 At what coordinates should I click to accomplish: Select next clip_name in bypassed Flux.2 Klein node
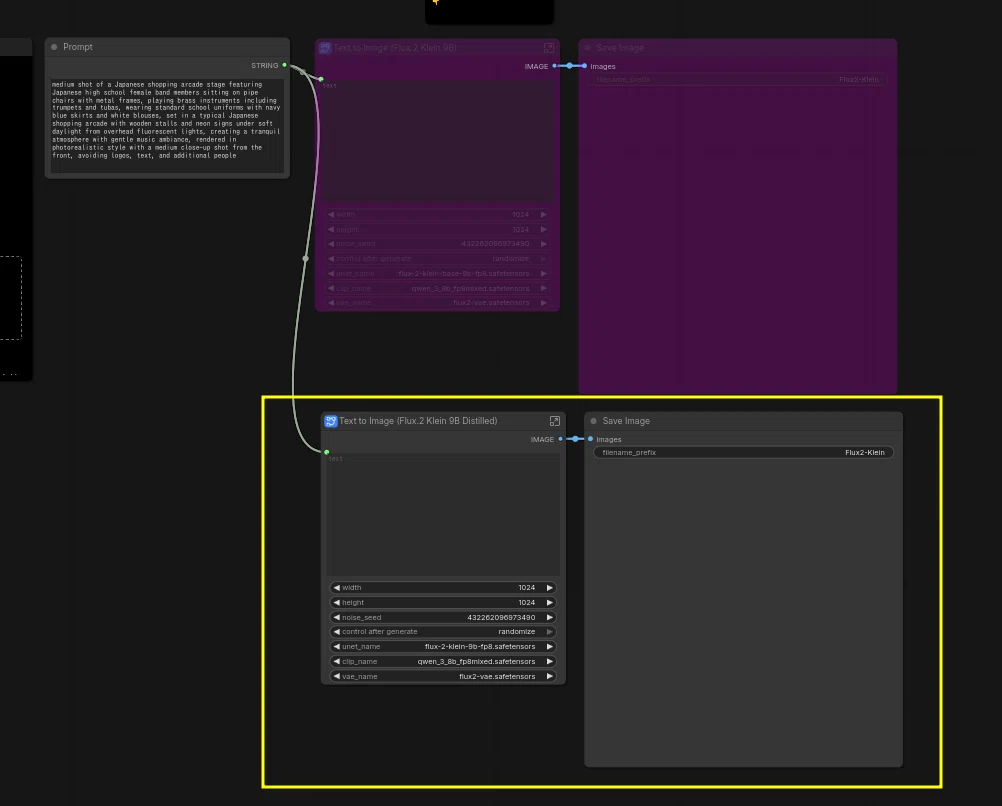(544, 288)
